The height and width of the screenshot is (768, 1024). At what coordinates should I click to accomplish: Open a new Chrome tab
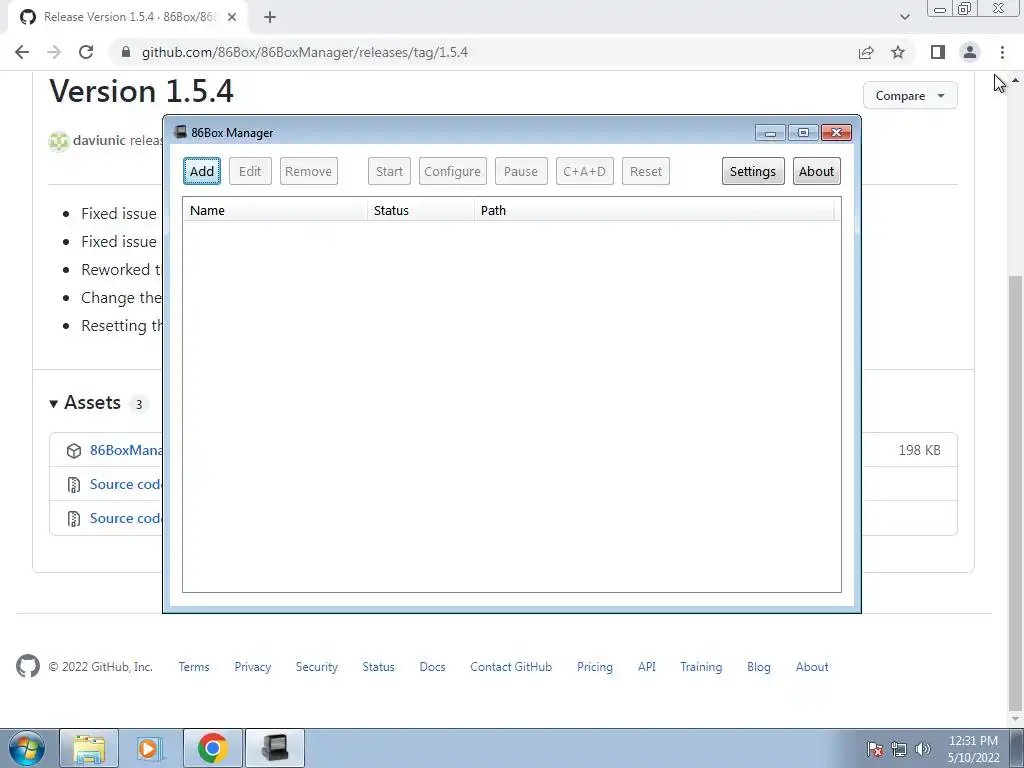click(270, 17)
